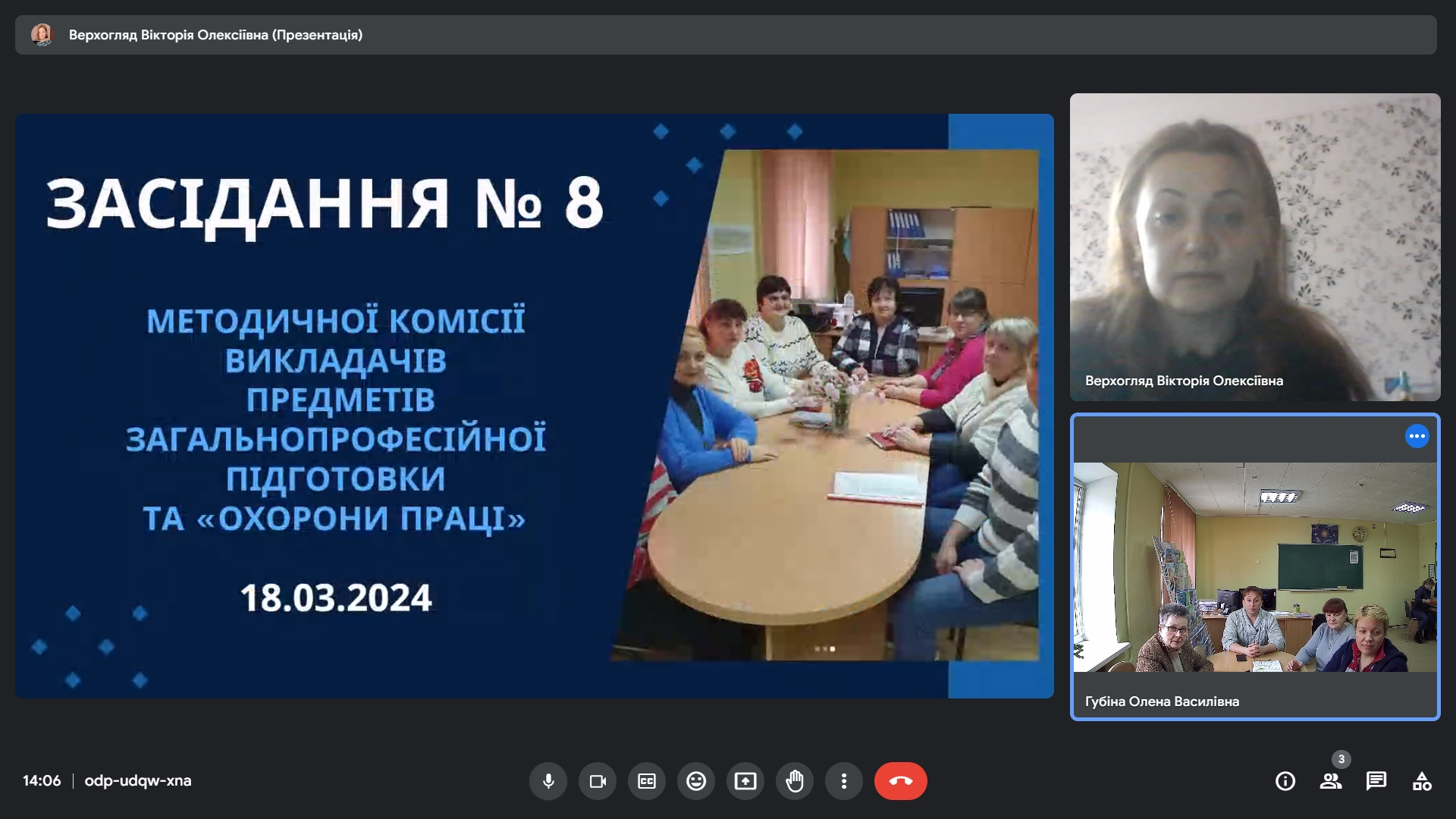The image size is (1456, 819).
Task: Click presenter name Верхогляд Вікторія Олексіївна (Презентація)
Action: [x=215, y=35]
